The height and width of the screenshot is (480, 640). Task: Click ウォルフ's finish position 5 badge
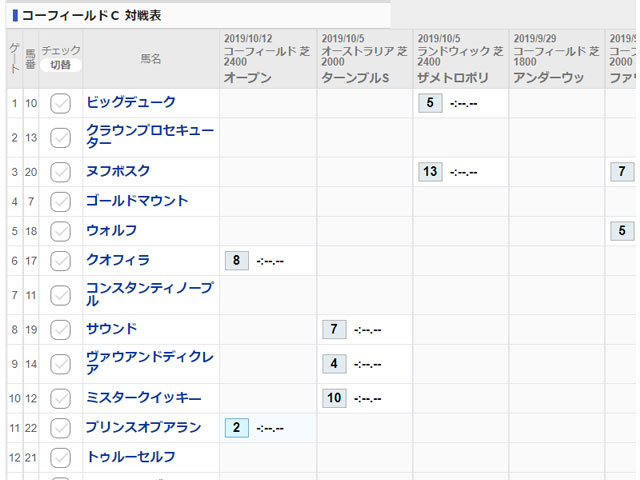[x=622, y=231]
